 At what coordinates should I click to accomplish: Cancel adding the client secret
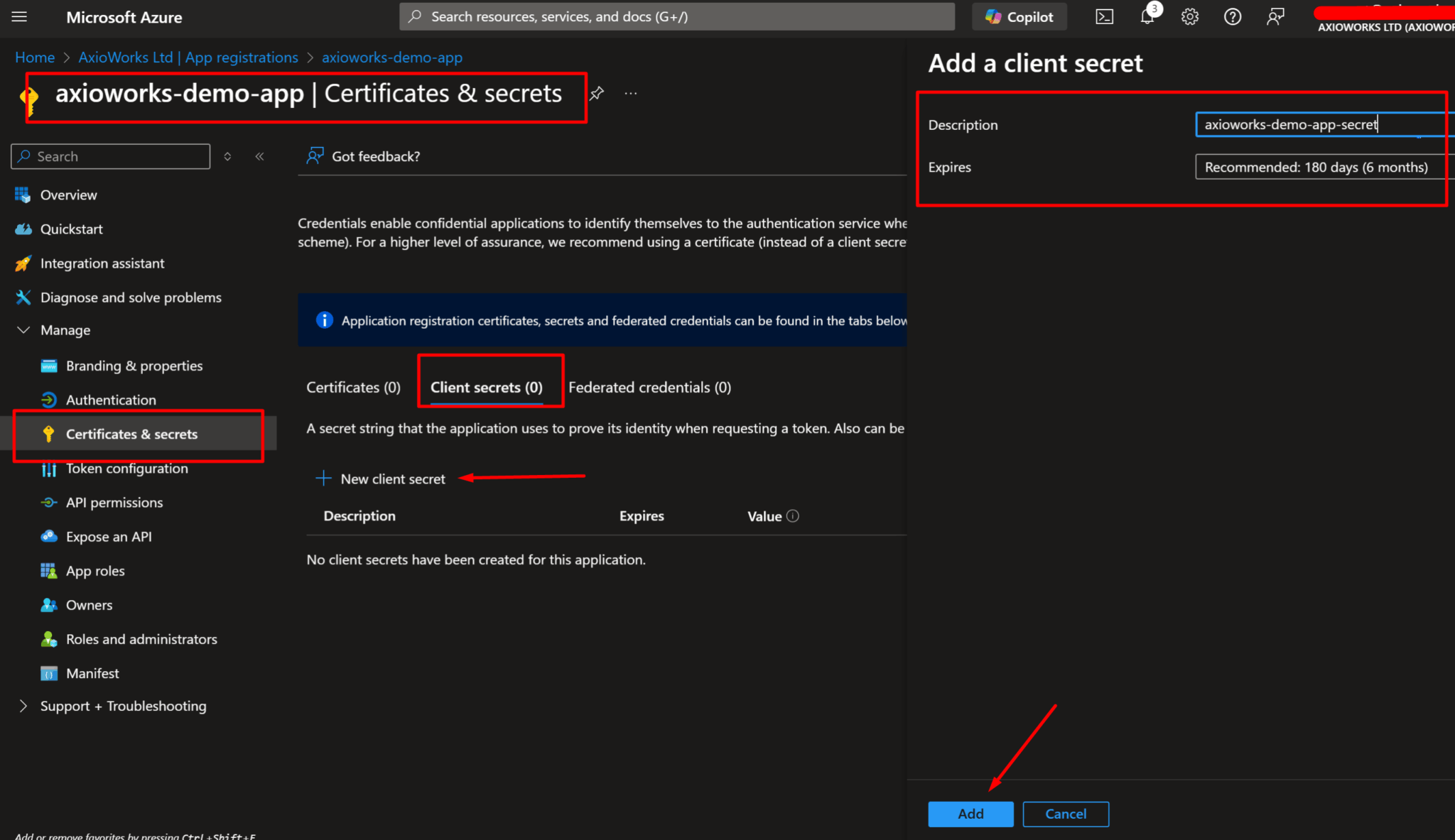point(1065,814)
